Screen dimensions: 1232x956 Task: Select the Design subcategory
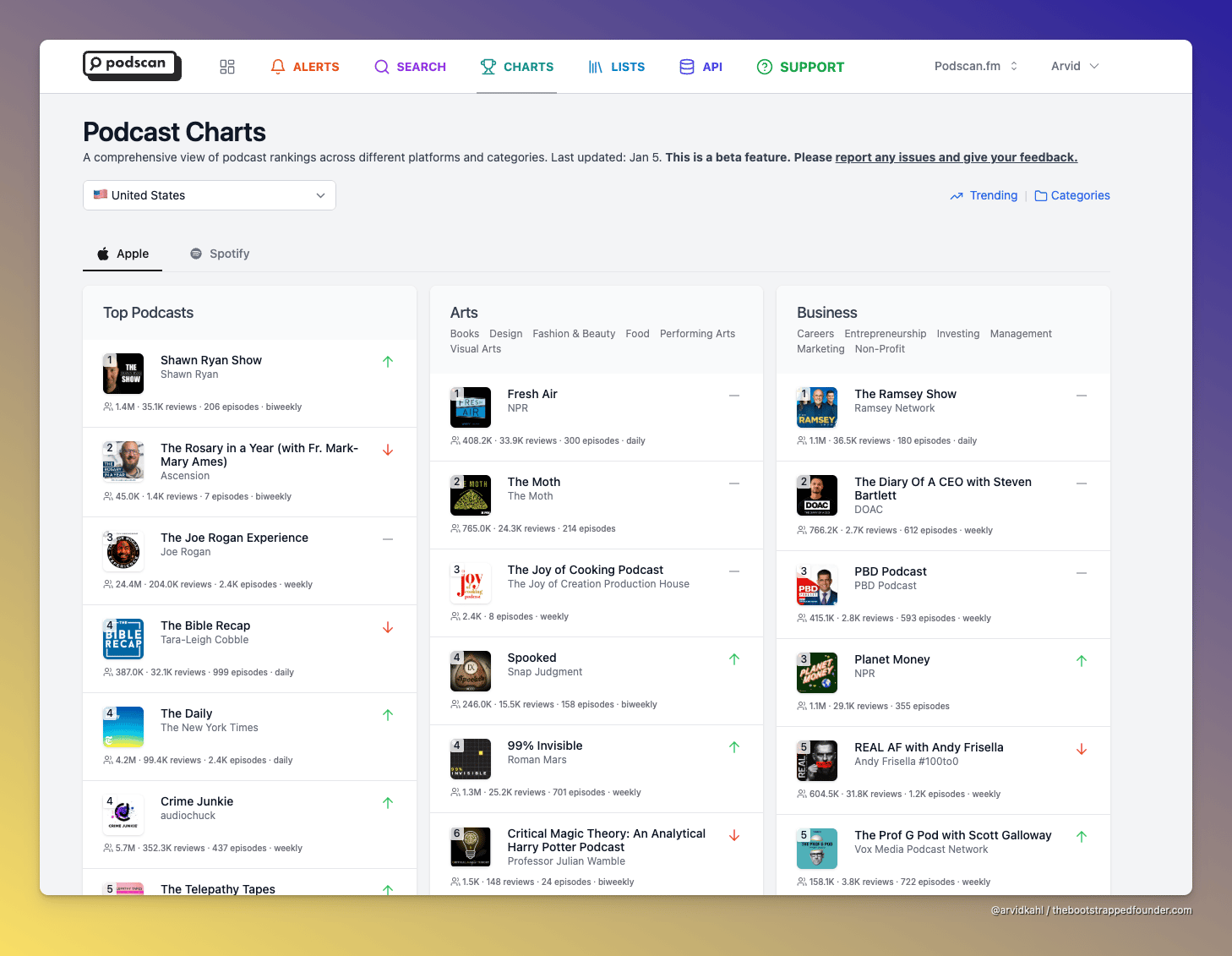click(x=506, y=334)
